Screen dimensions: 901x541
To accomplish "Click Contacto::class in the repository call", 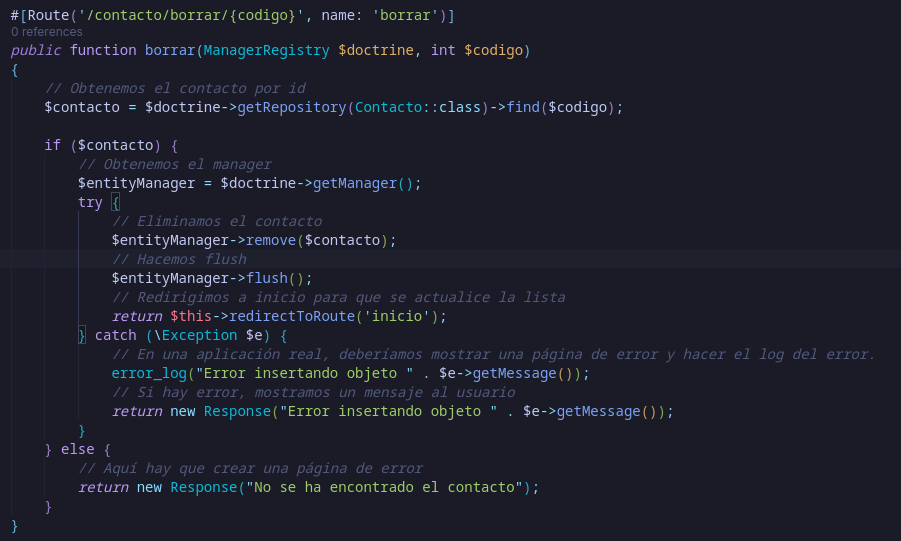I will (x=418, y=107).
